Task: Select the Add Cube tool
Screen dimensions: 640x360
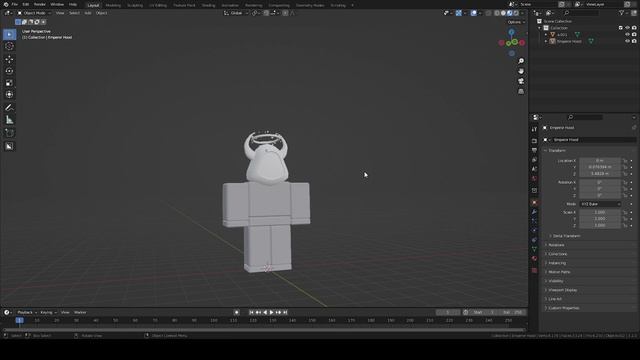Action: [9, 133]
